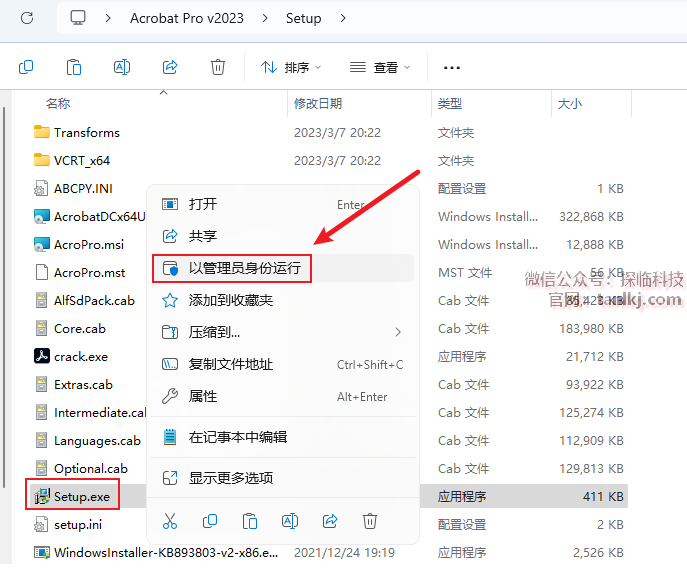Viewport: 687px width, 570px height.
Task: Click the refresh icon in address bar
Action: click(x=27, y=18)
